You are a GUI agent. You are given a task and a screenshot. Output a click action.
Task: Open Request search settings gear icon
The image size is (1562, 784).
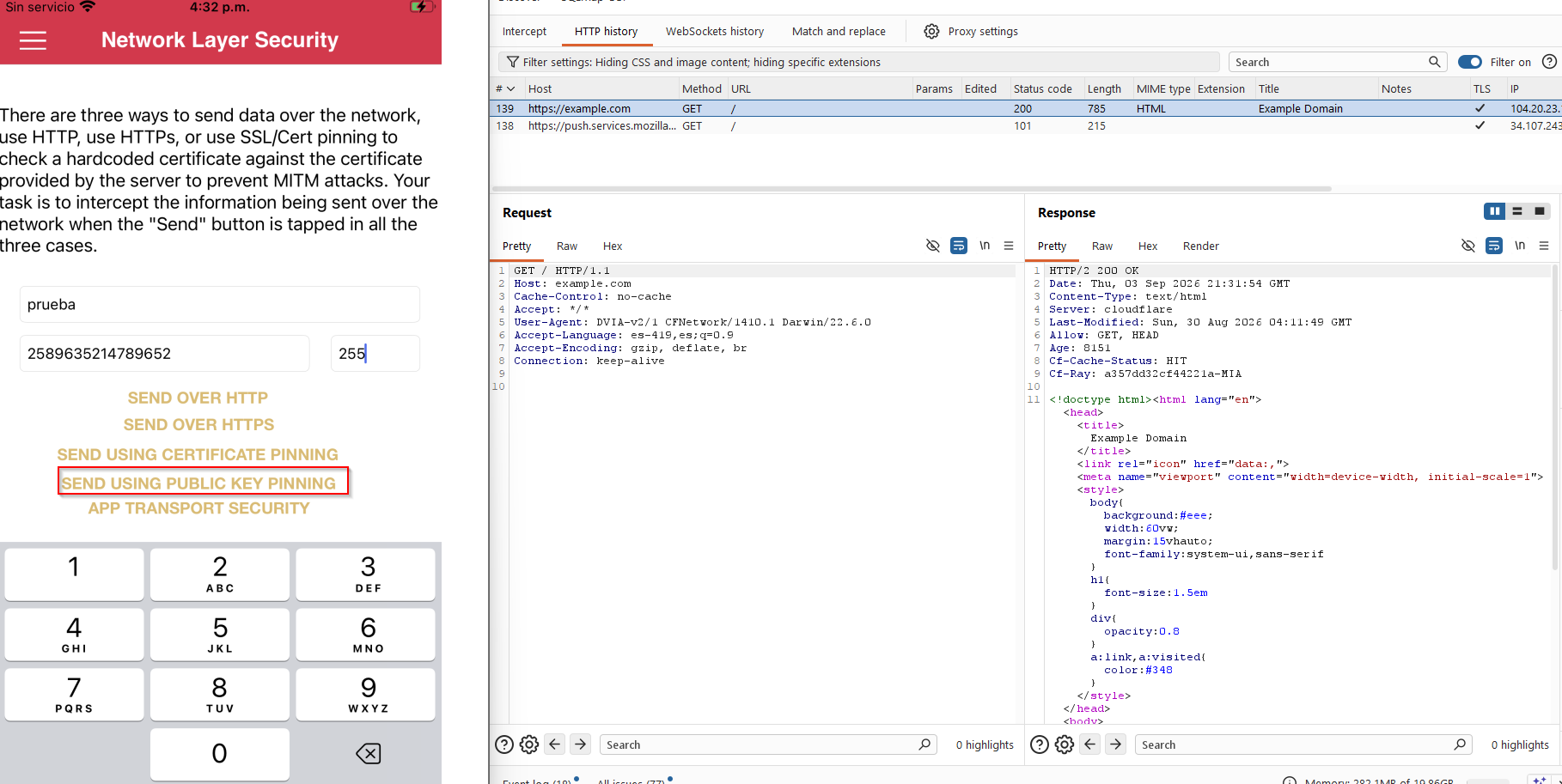click(x=529, y=744)
